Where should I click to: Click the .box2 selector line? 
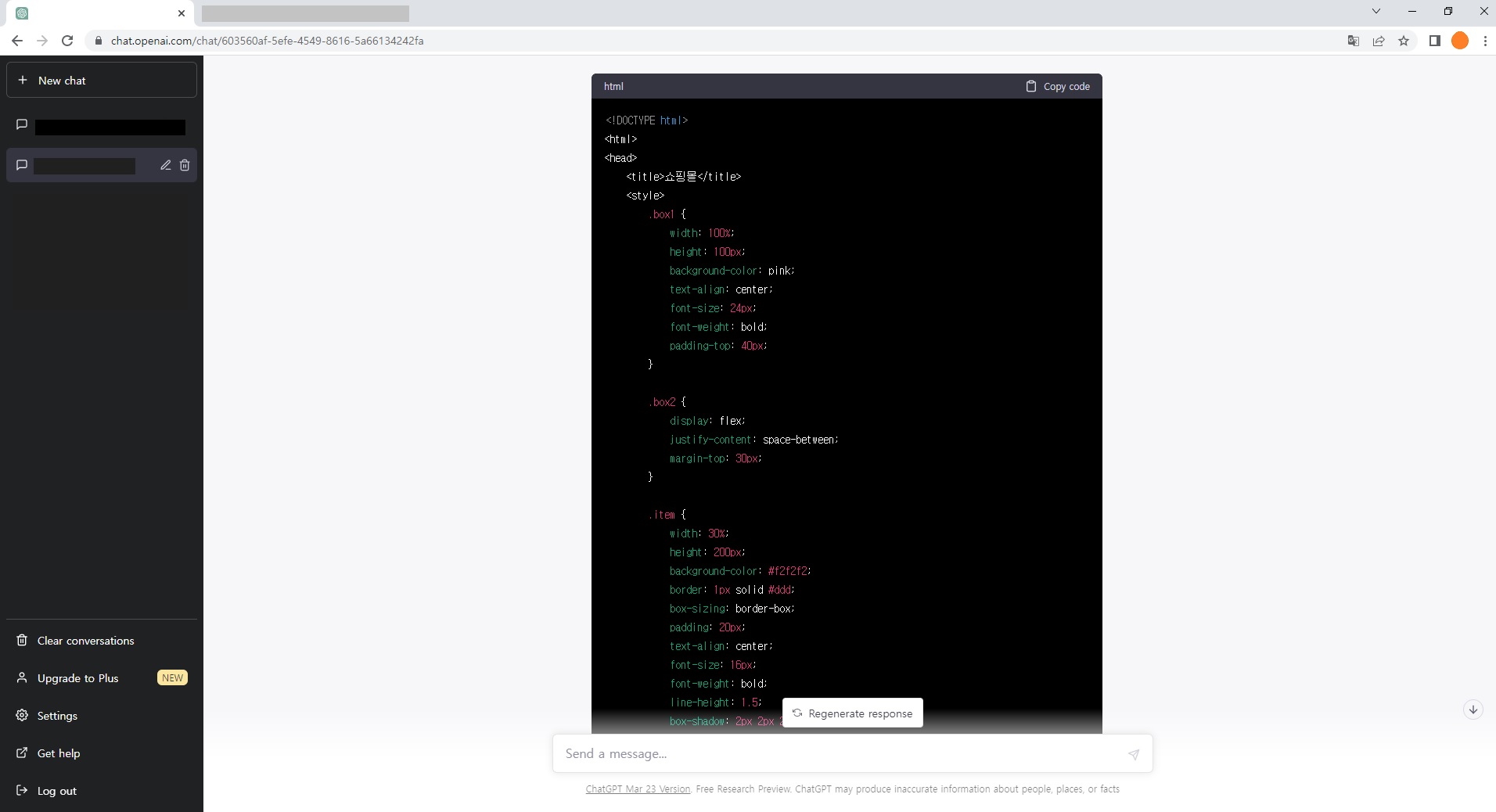point(667,402)
